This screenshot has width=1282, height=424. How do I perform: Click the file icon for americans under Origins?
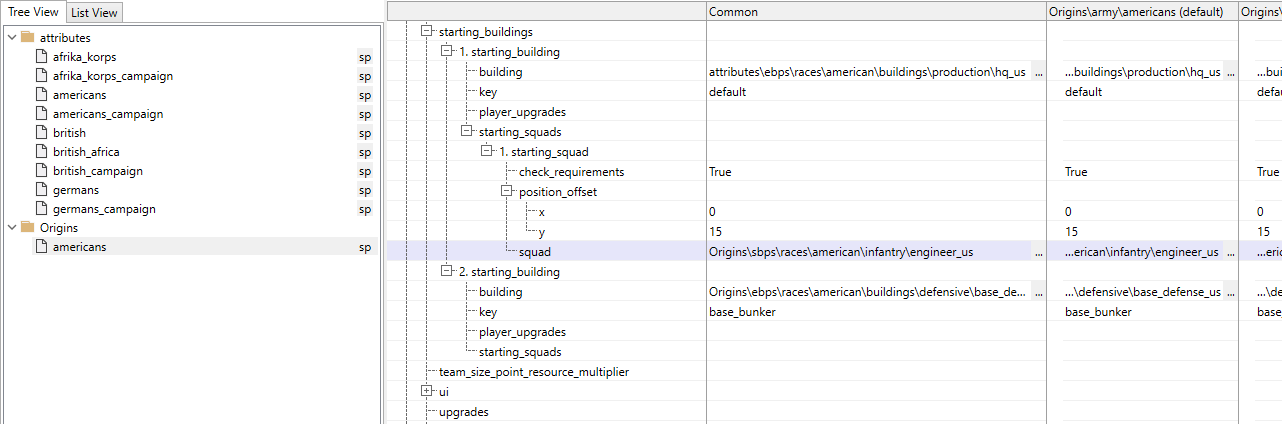pos(41,247)
